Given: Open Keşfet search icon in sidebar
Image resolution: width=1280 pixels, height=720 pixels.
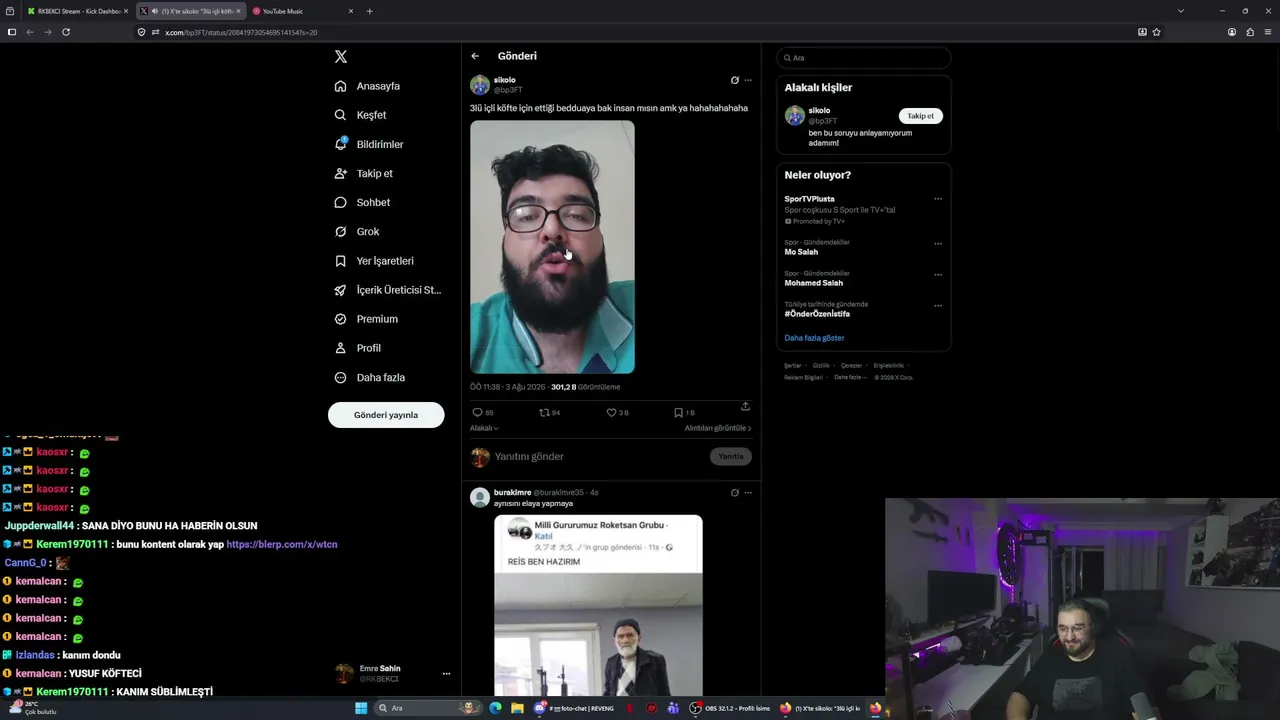Looking at the screenshot, I should [x=340, y=115].
